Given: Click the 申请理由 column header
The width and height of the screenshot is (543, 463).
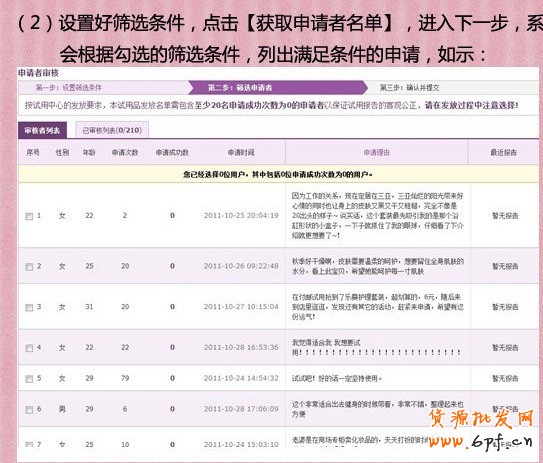Looking at the screenshot, I should click(x=377, y=152).
